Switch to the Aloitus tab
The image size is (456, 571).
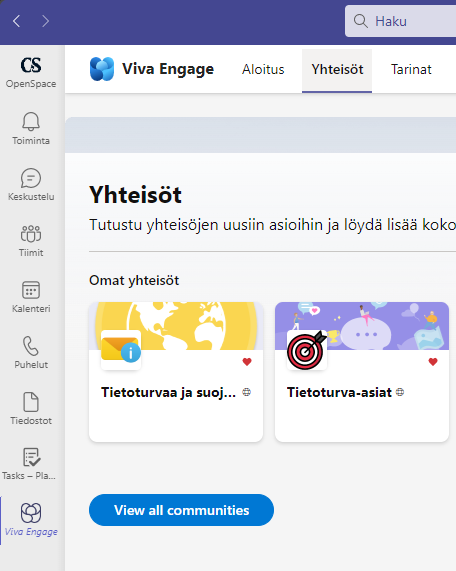pyautogui.click(x=263, y=69)
